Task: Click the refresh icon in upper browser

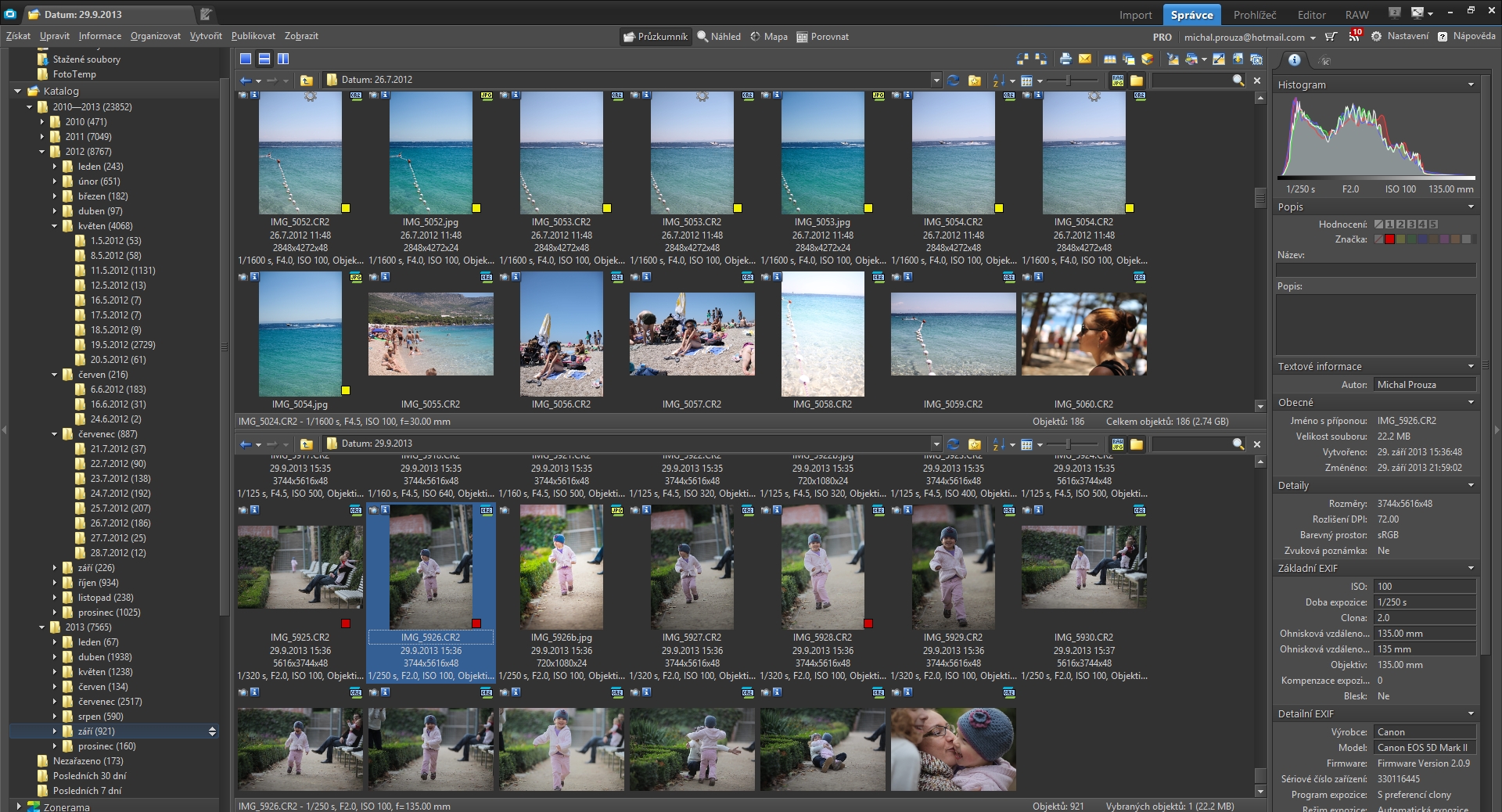Action: tap(953, 80)
